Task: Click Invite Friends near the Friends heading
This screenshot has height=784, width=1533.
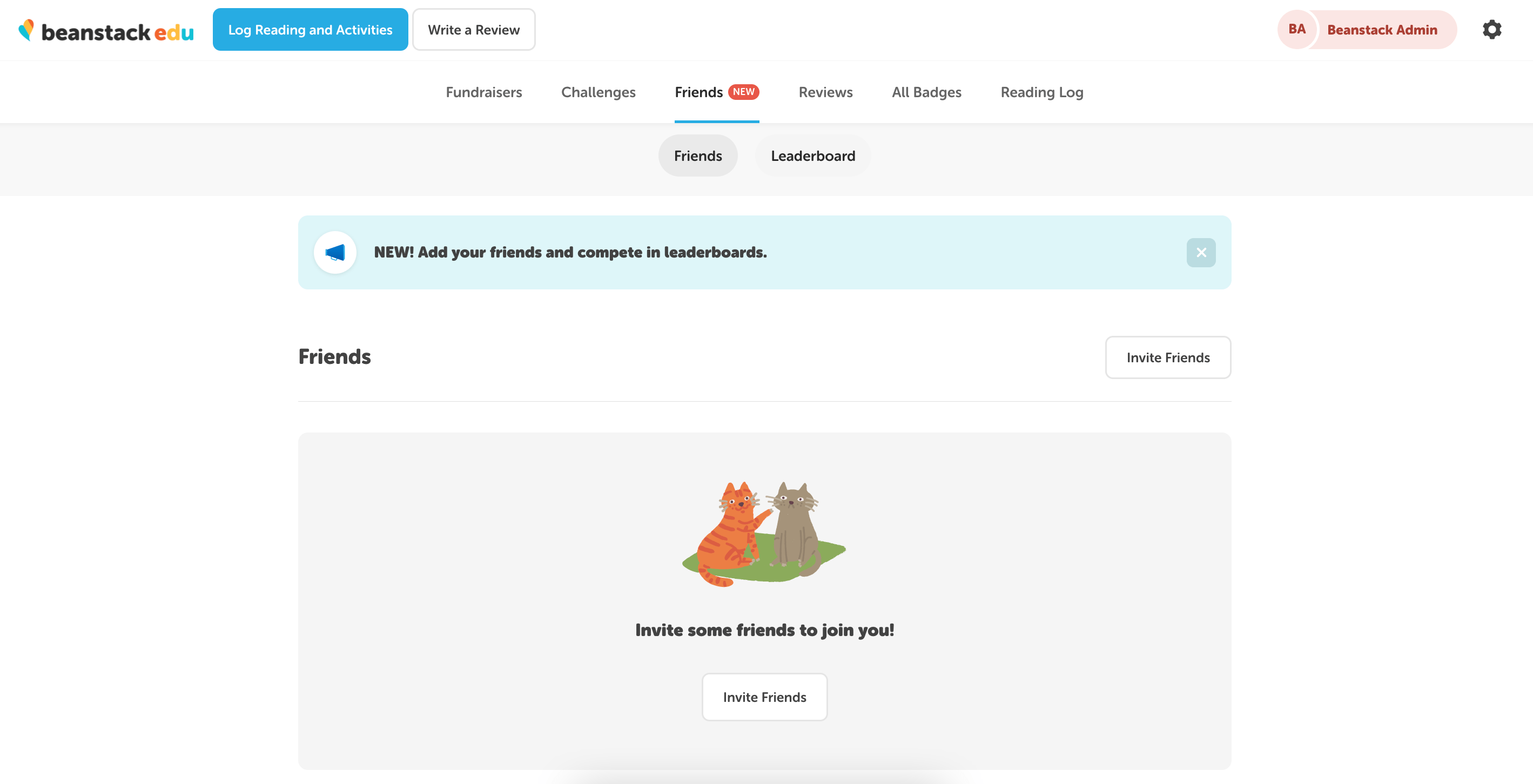Action: coord(1168,357)
